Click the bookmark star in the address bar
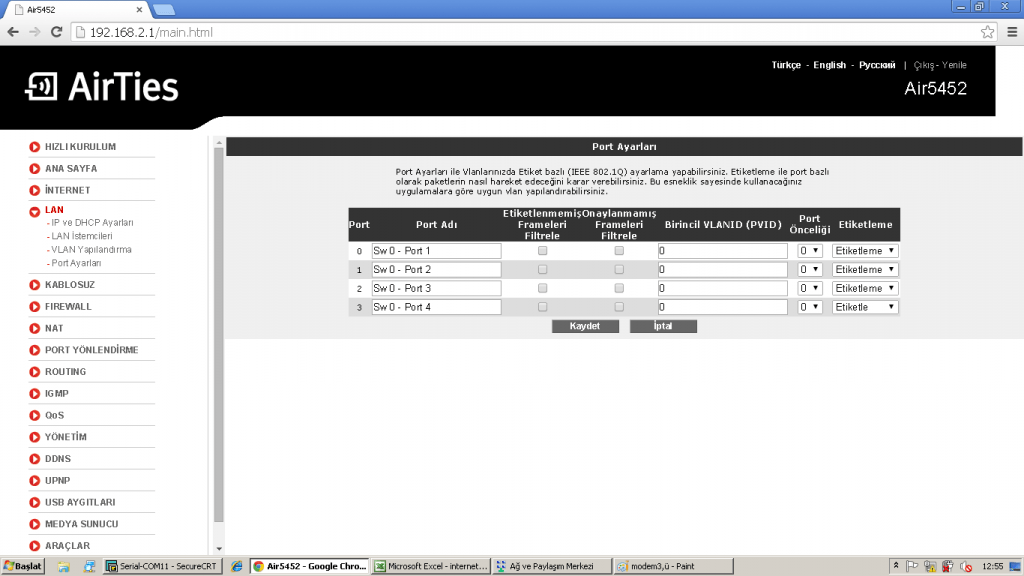 [x=987, y=31]
